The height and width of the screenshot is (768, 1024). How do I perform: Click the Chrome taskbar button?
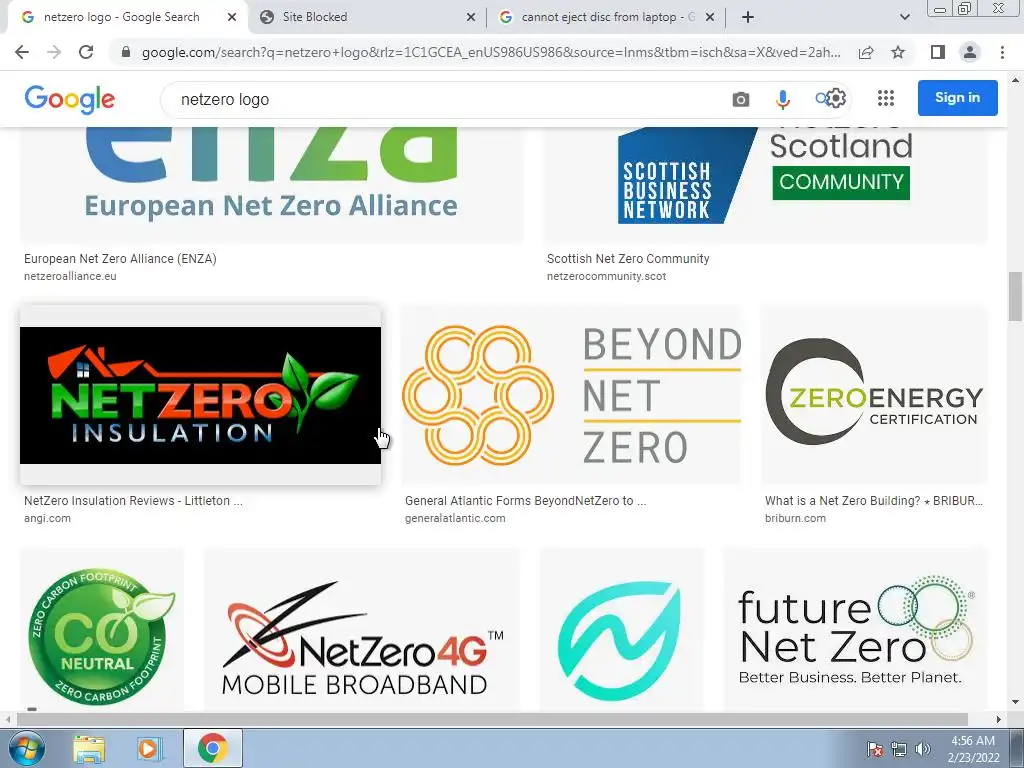click(x=213, y=748)
